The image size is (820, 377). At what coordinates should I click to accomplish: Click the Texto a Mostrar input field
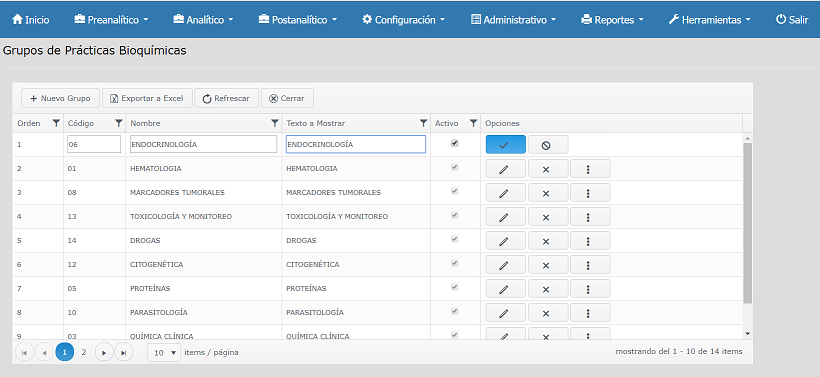click(x=356, y=144)
